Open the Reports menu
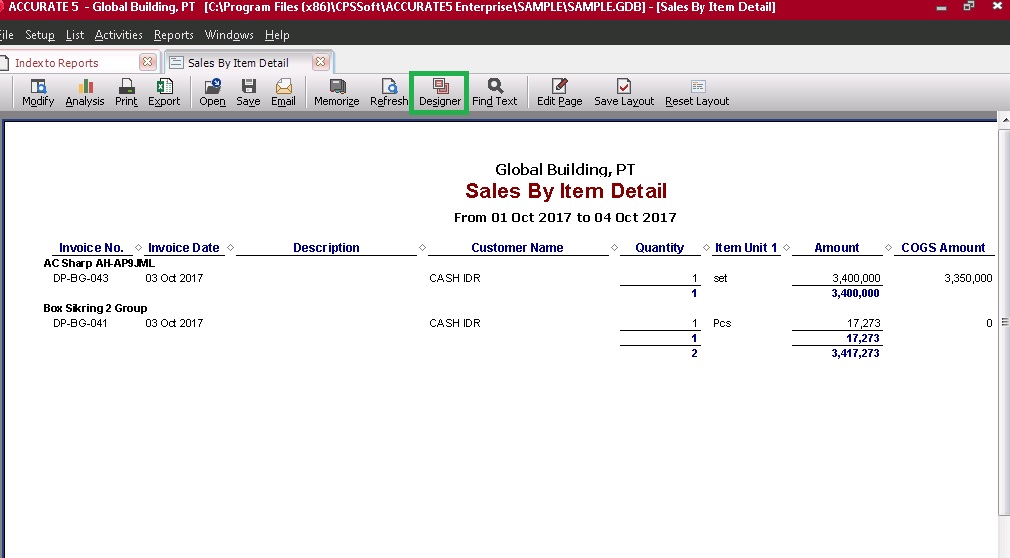 tap(173, 35)
